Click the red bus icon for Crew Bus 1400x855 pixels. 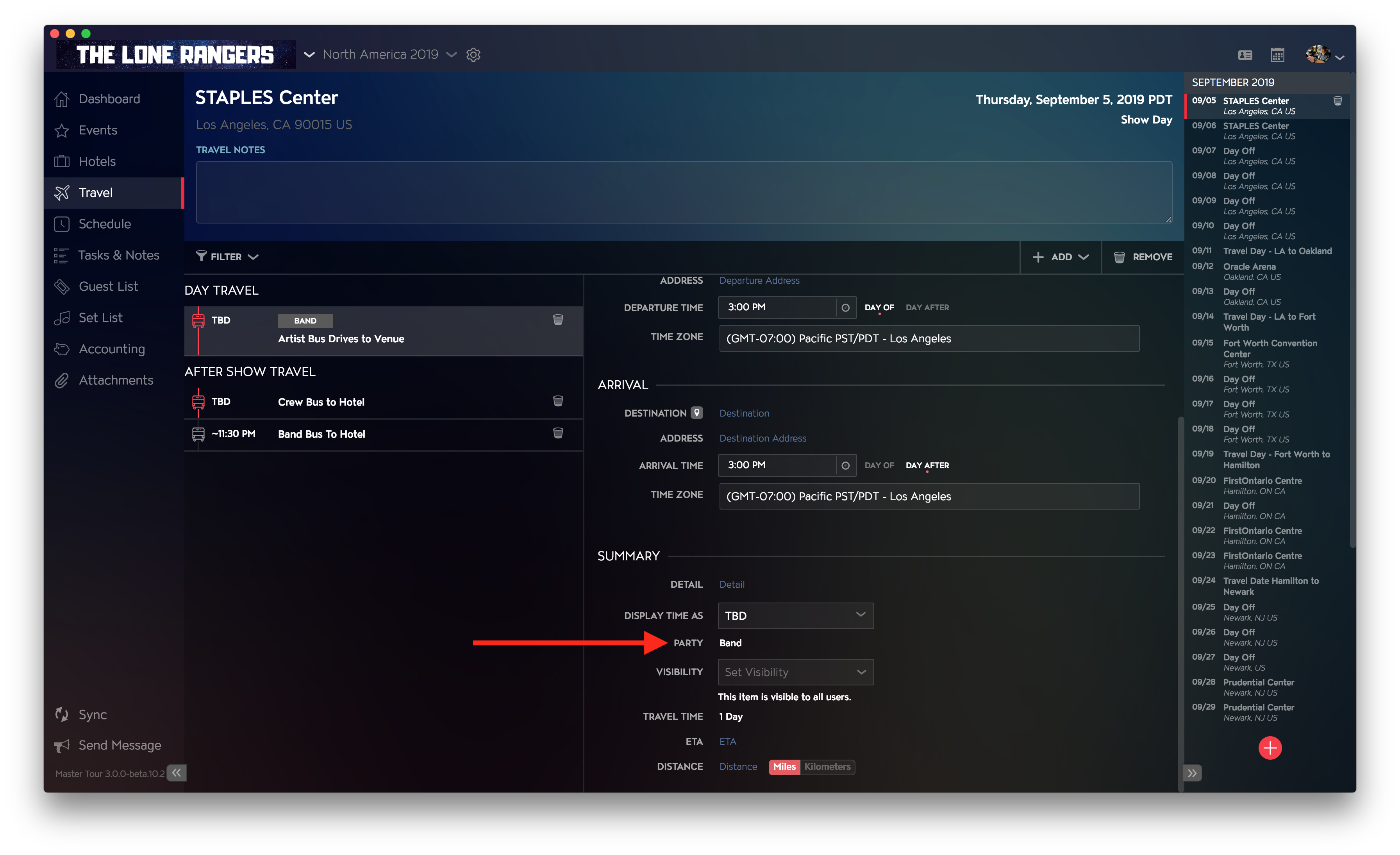198,402
